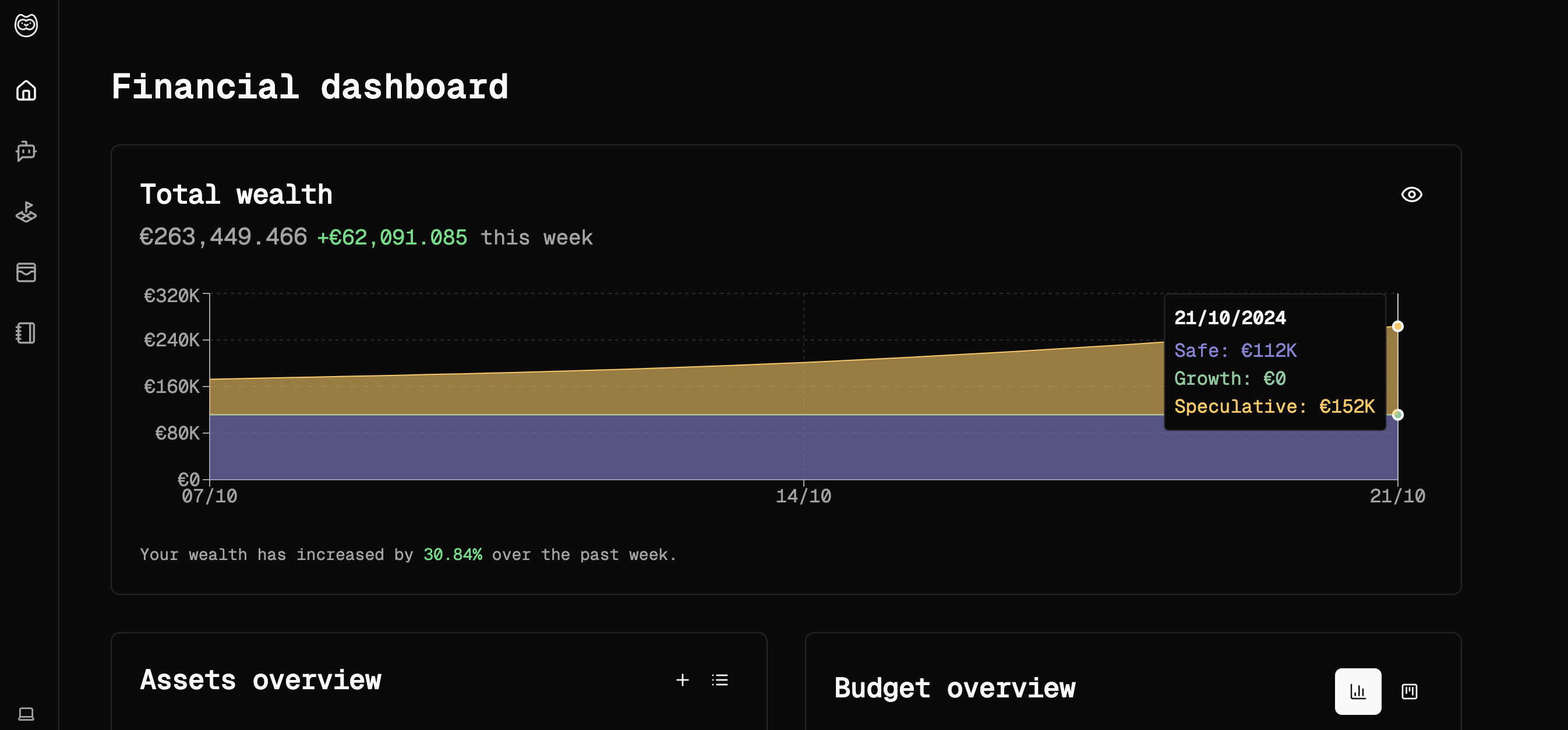The height and width of the screenshot is (730, 1568).
Task: Click the +€62,091.085 weekly gain value
Action: [x=393, y=238]
